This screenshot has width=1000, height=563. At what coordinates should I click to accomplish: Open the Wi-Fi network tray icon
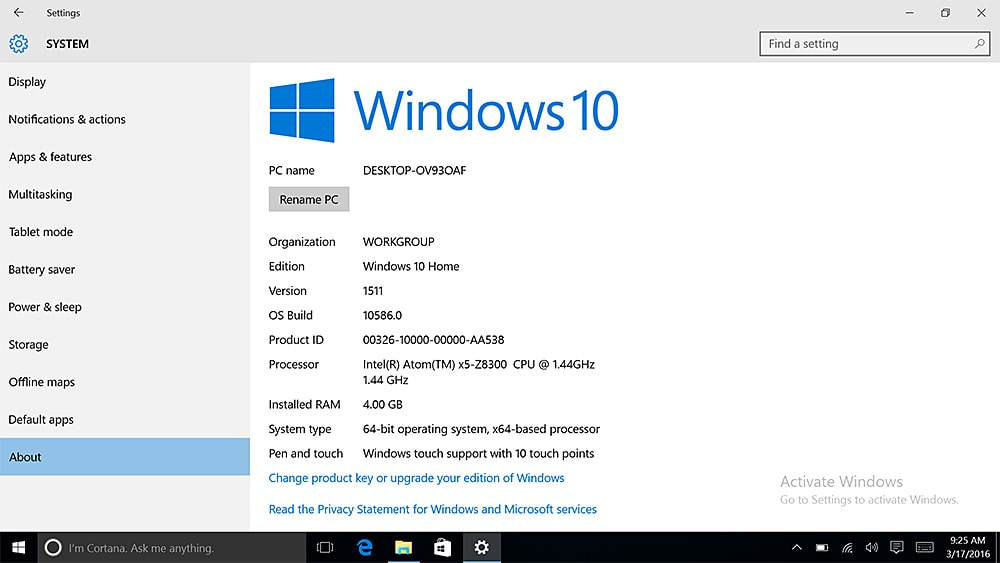(x=847, y=547)
